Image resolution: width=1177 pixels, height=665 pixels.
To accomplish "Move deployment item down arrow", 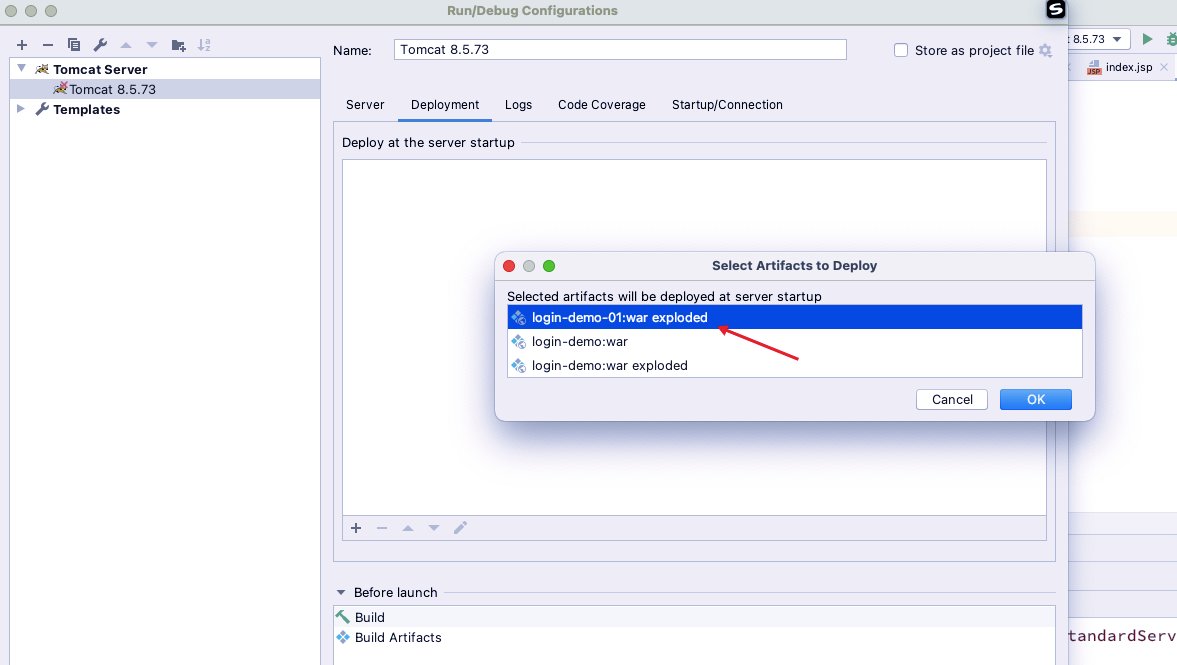I will tap(434, 528).
